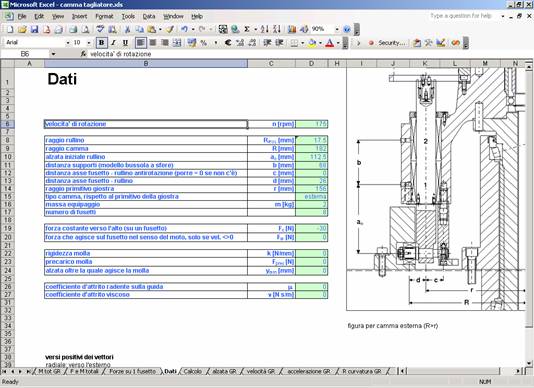Apply the Euro currency style

pos(228,43)
